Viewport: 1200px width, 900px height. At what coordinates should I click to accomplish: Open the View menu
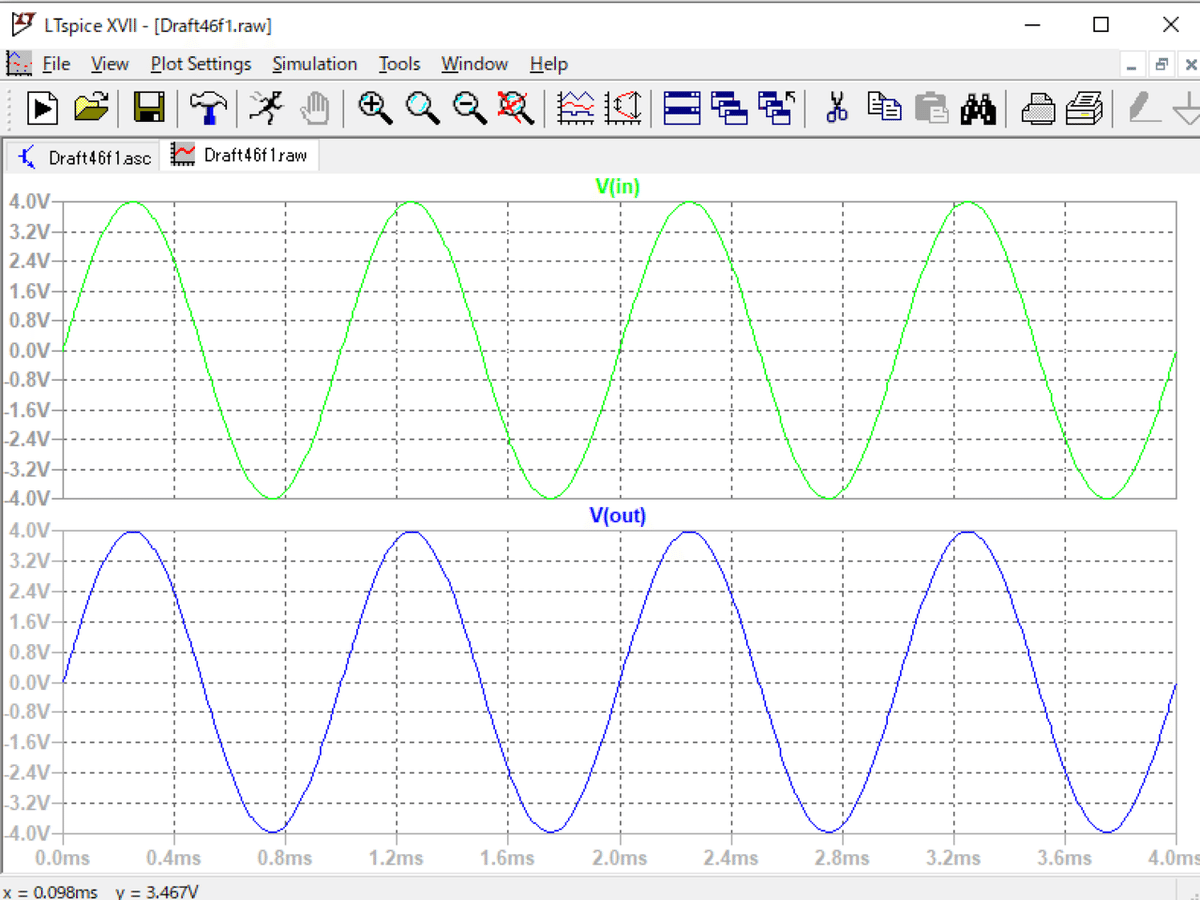(x=110, y=64)
